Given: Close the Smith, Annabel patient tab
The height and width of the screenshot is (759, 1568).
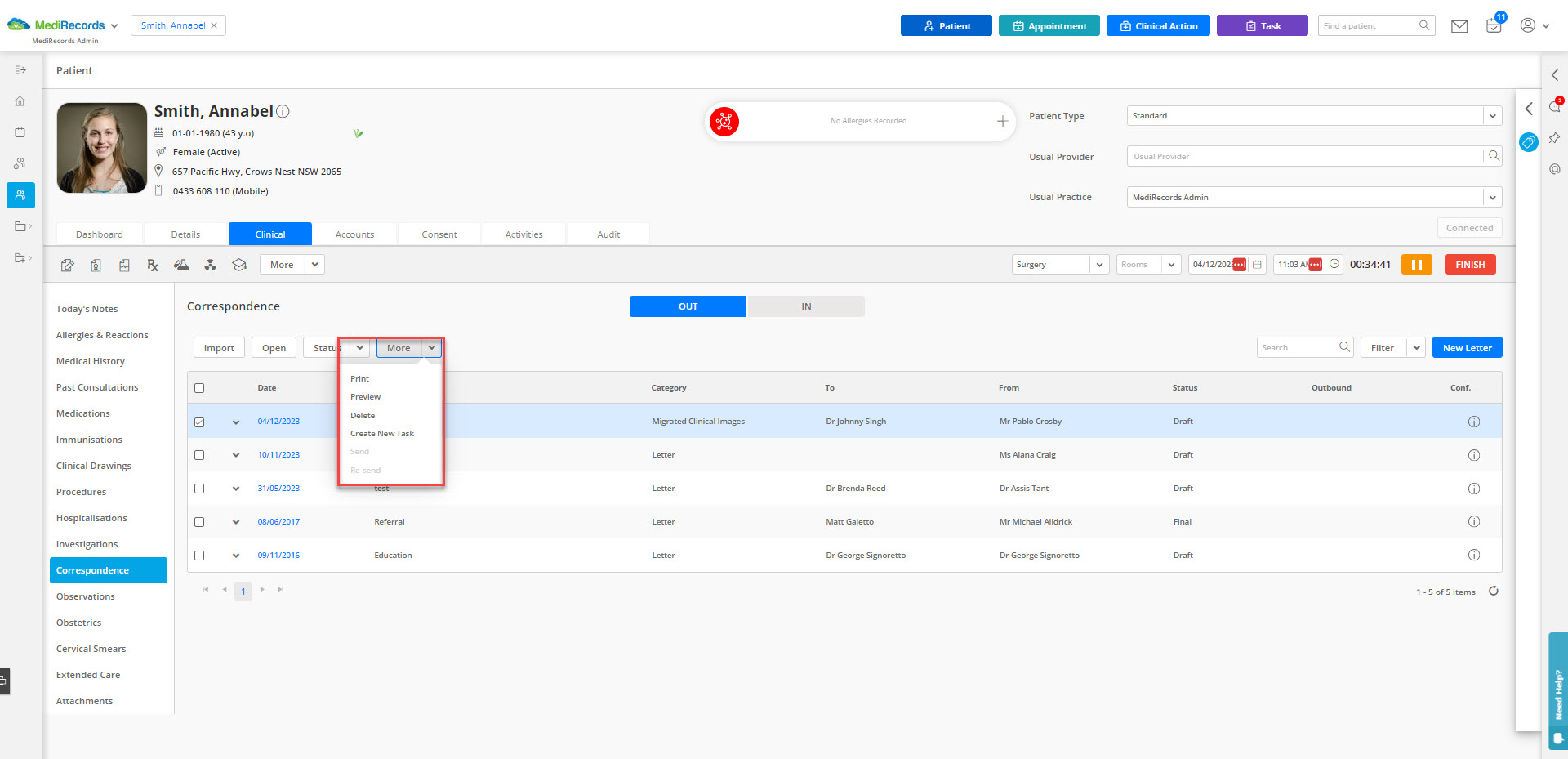Looking at the screenshot, I should pos(214,25).
